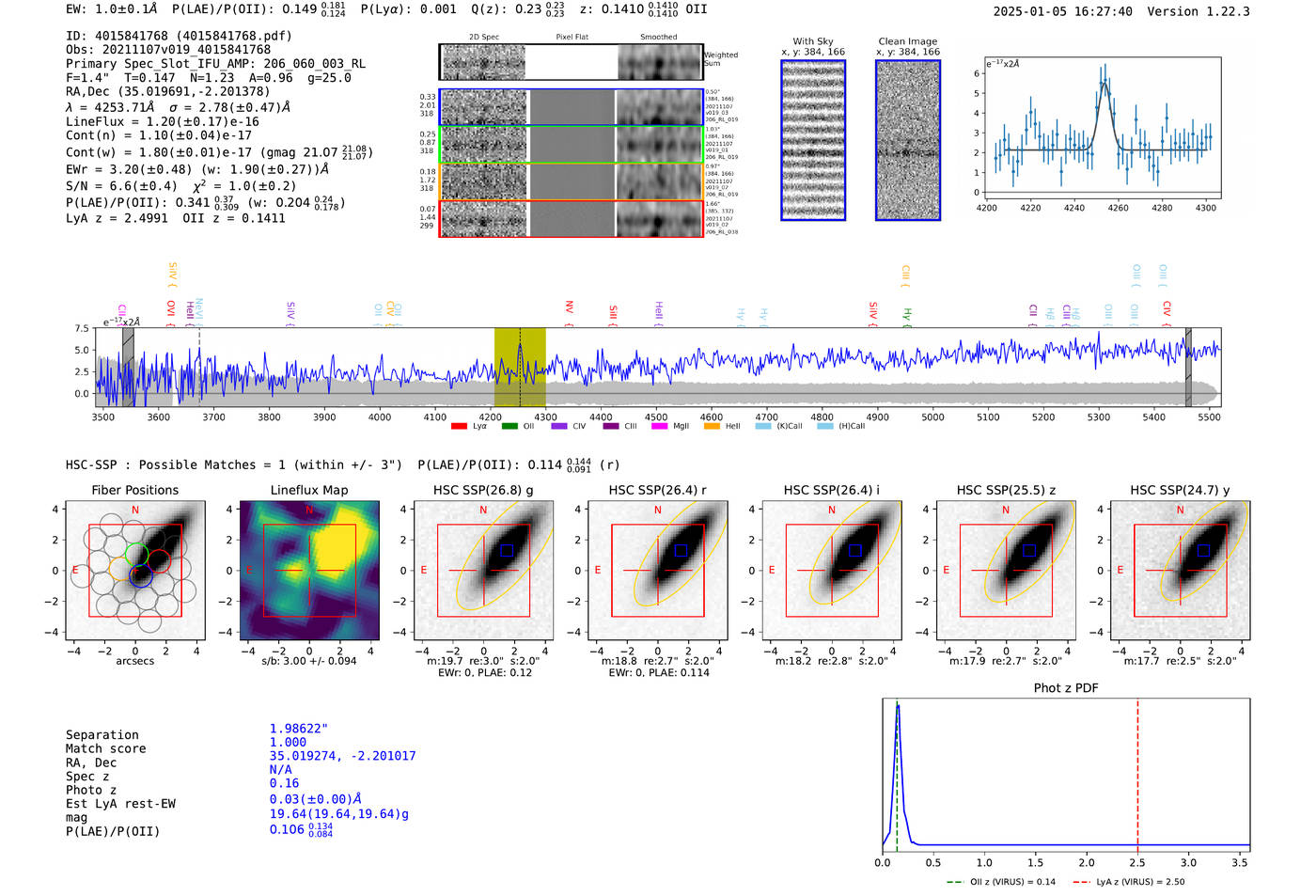Viewport: 1316px width, 896px height.
Task: Click the LineFlux = 1.20(±0.17)e-16 text
Action: click(163, 121)
